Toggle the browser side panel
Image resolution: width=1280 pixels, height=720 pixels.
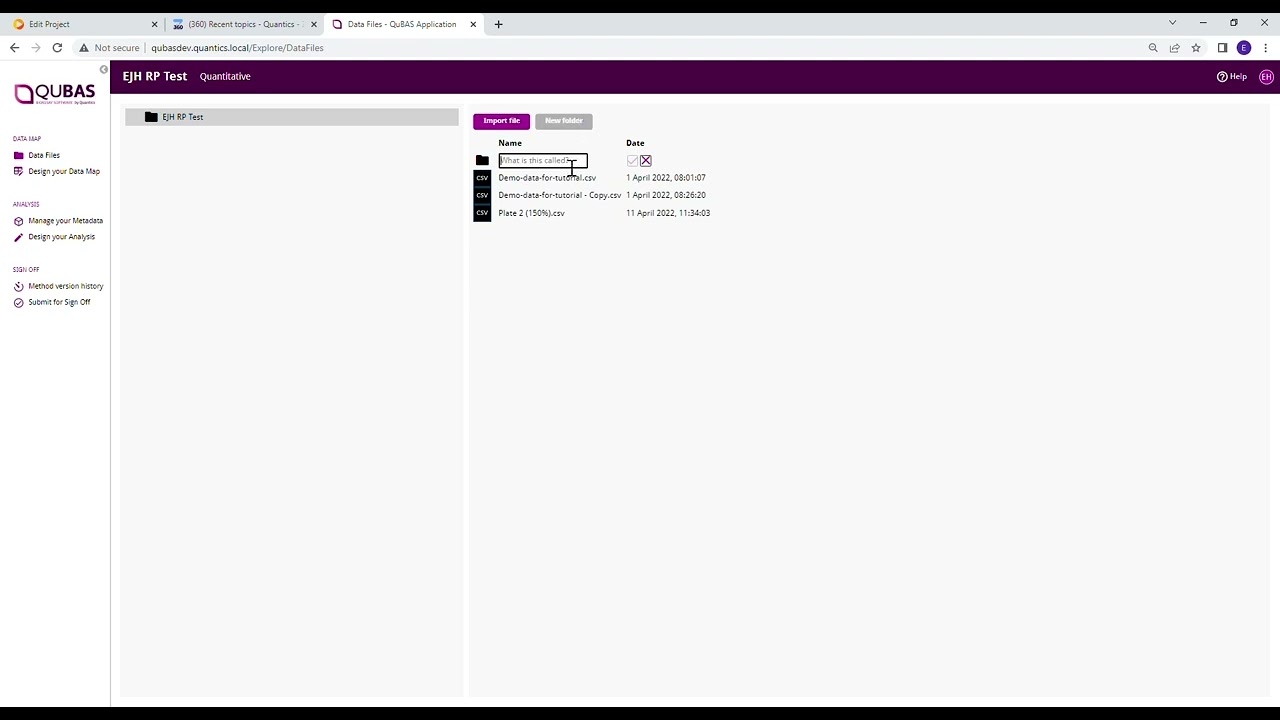point(1222,48)
